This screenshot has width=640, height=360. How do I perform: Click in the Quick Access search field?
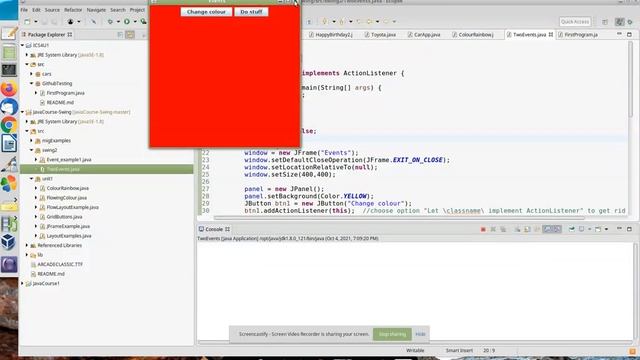(x=575, y=22)
